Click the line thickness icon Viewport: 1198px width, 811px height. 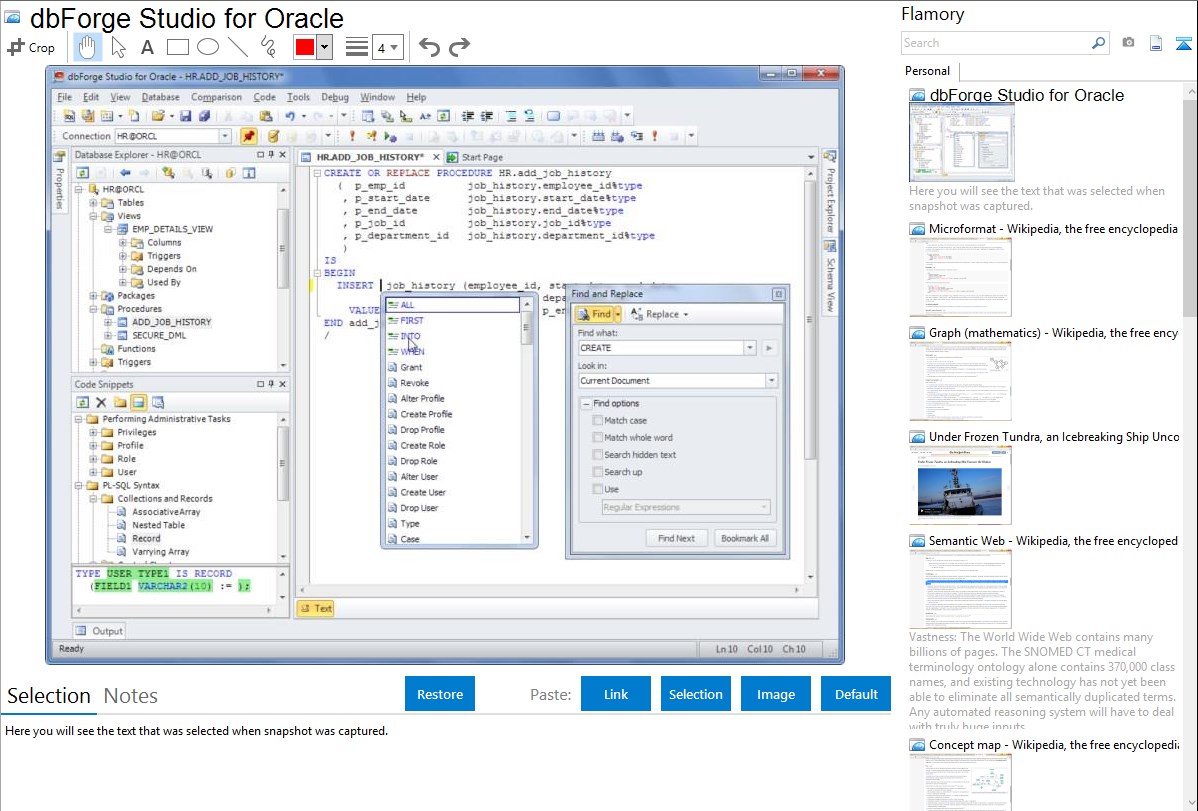[x=356, y=47]
